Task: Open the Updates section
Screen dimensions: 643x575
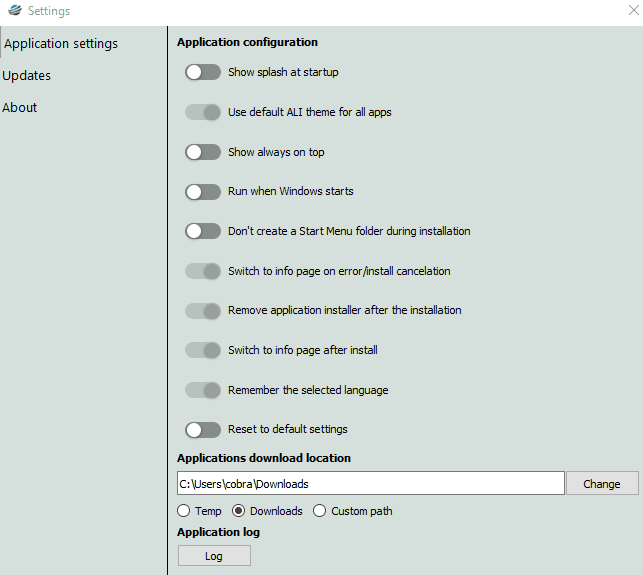Action: pyautogui.click(x=27, y=75)
